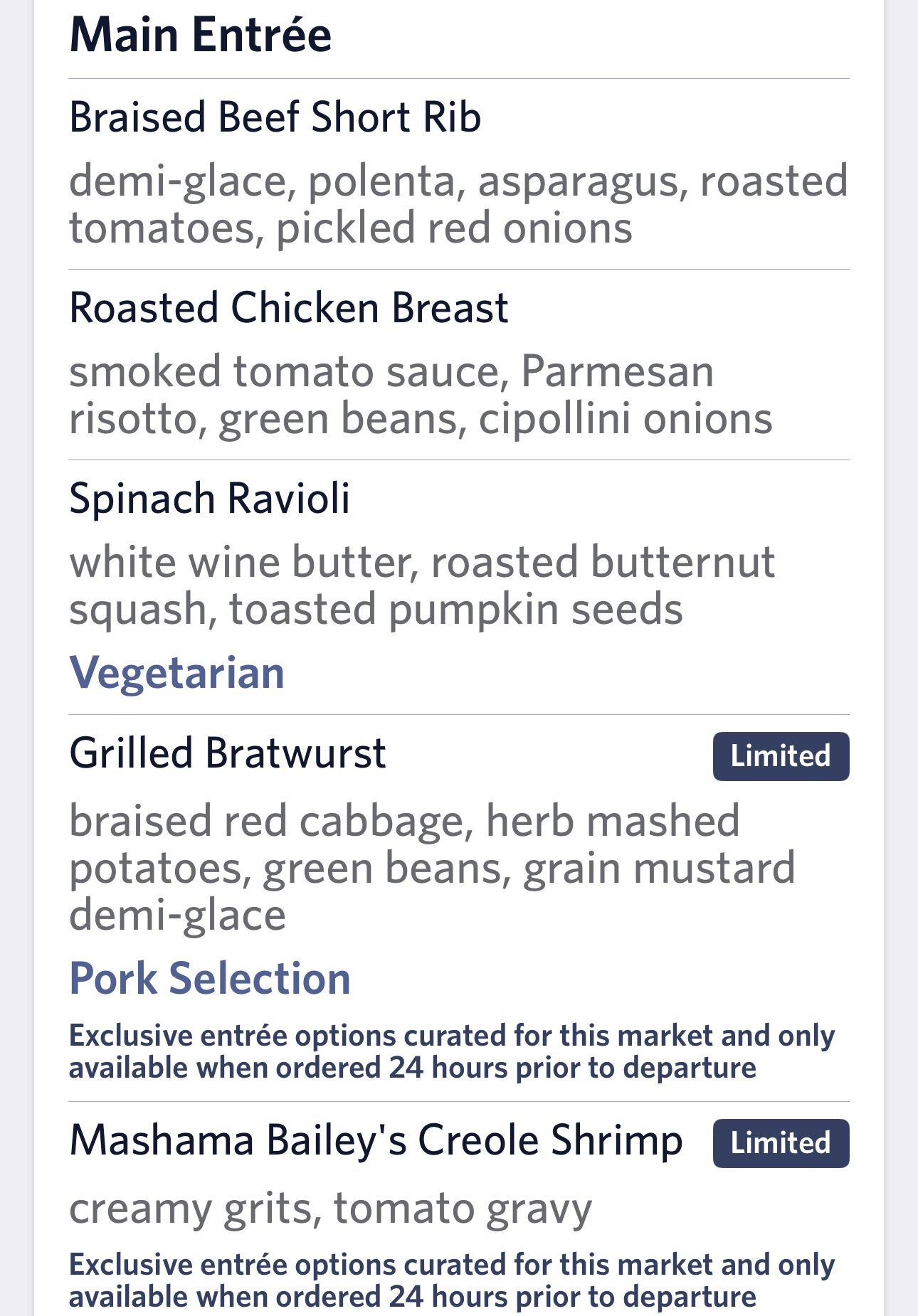Click the words "pickled red onions"
Screen dimensions: 918x1316
pyautogui.click(x=454, y=229)
